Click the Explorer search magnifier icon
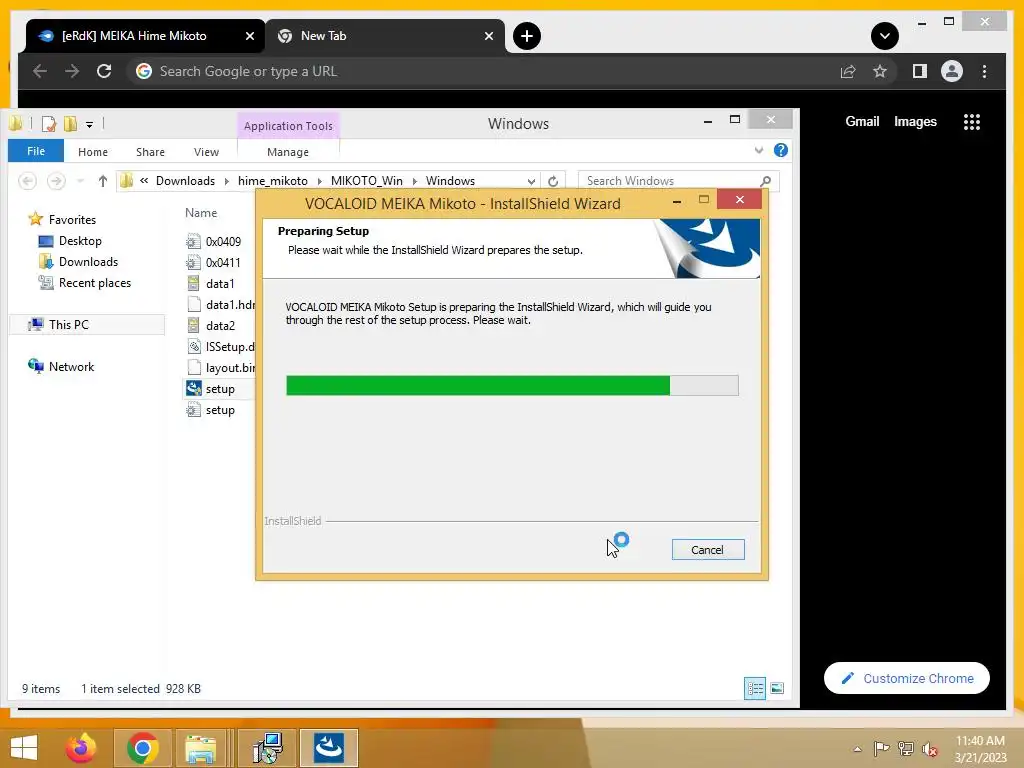The image size is (1024, 768). tap(766, 181)
